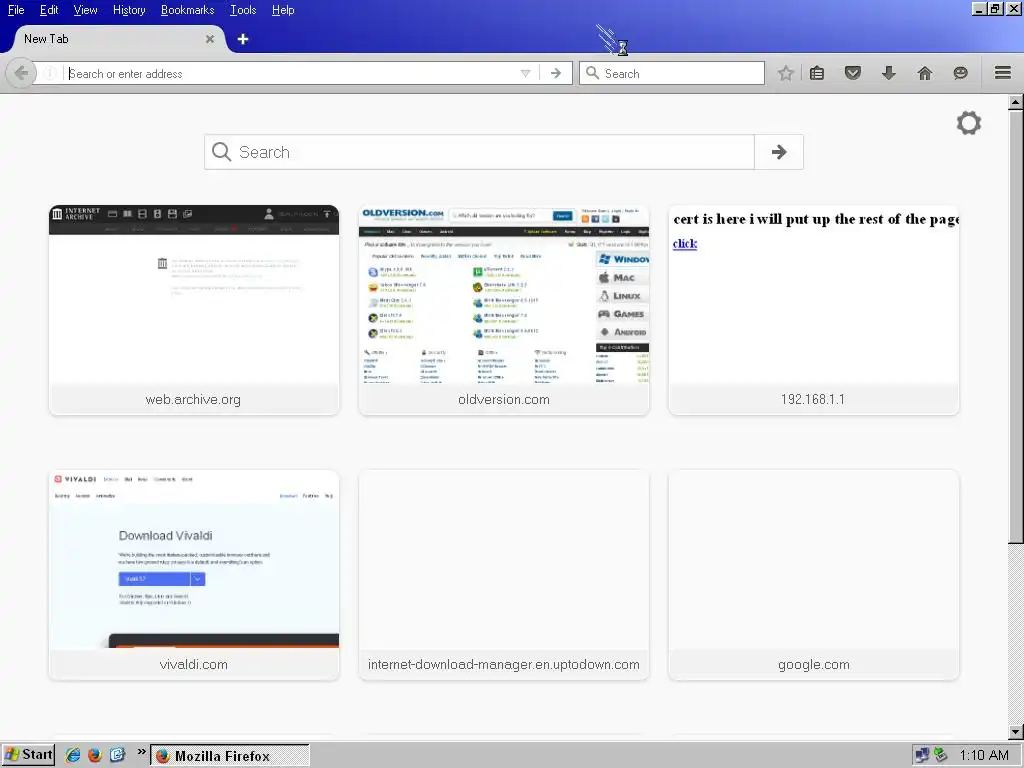Open the internet-download-manager.en.uptodown.com tile
This screenshot has width=1024, height=768.
tap(504, 575)
